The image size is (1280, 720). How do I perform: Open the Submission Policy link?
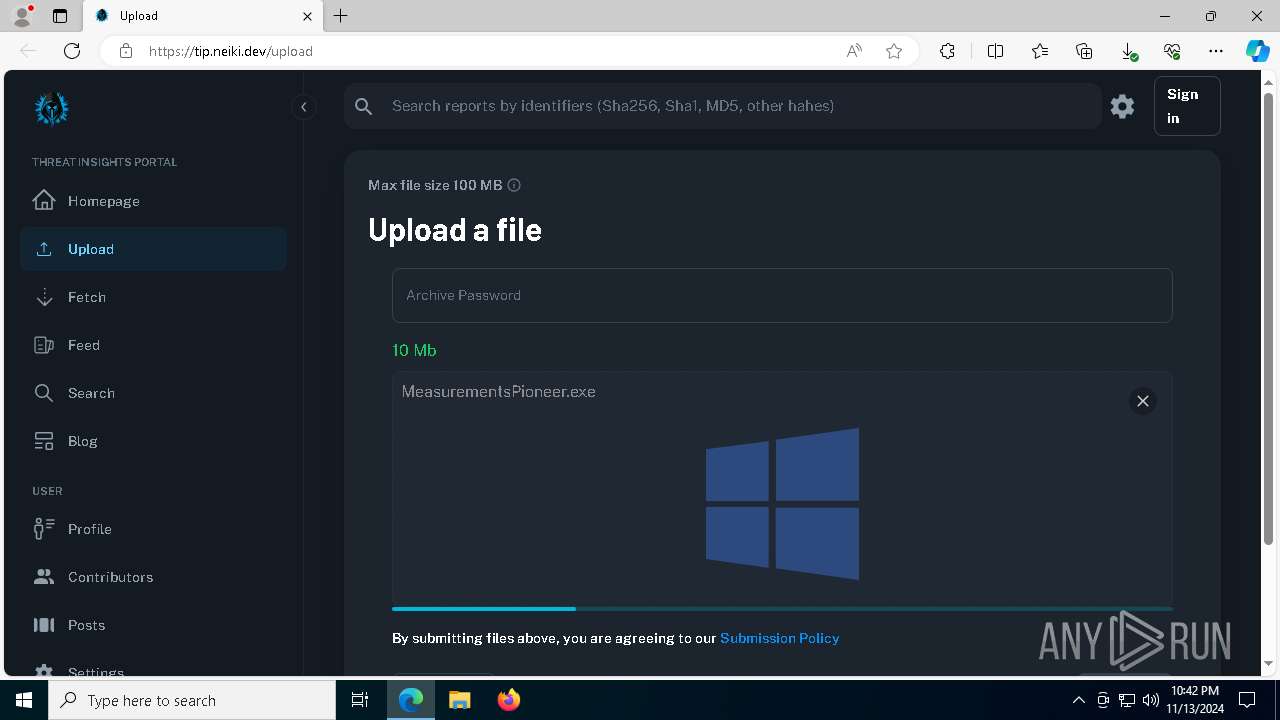pyautogui.click(x=779, y=638)
